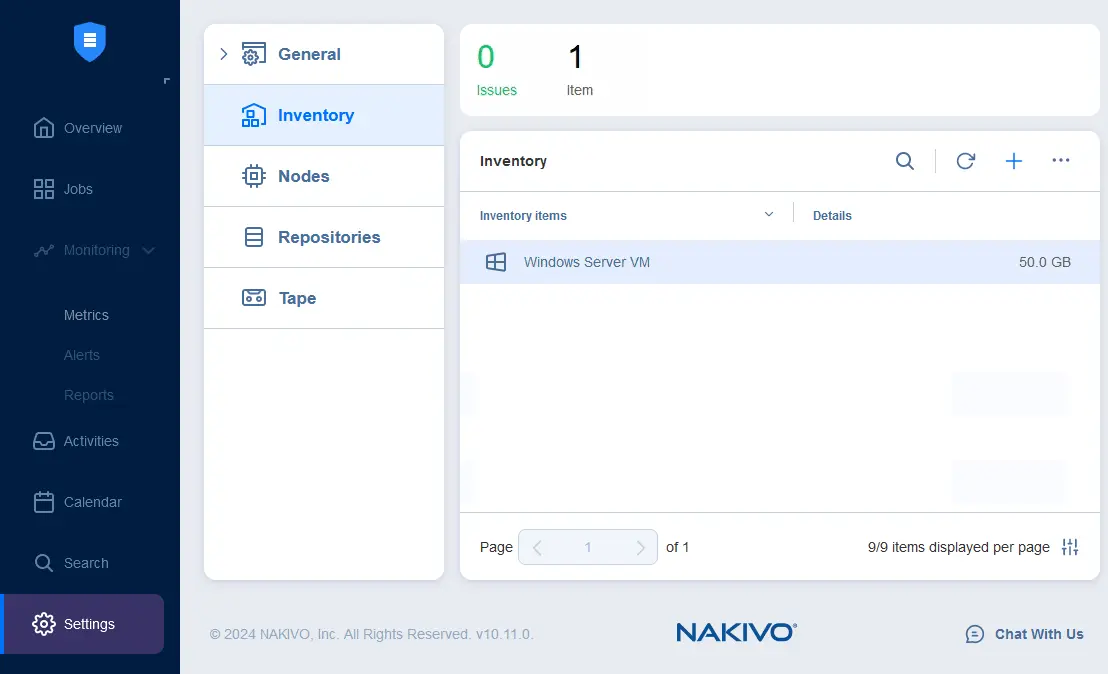Go to Overview in the sidebar
This screenshot has height=674, width=1108.
tap(91, 128)
